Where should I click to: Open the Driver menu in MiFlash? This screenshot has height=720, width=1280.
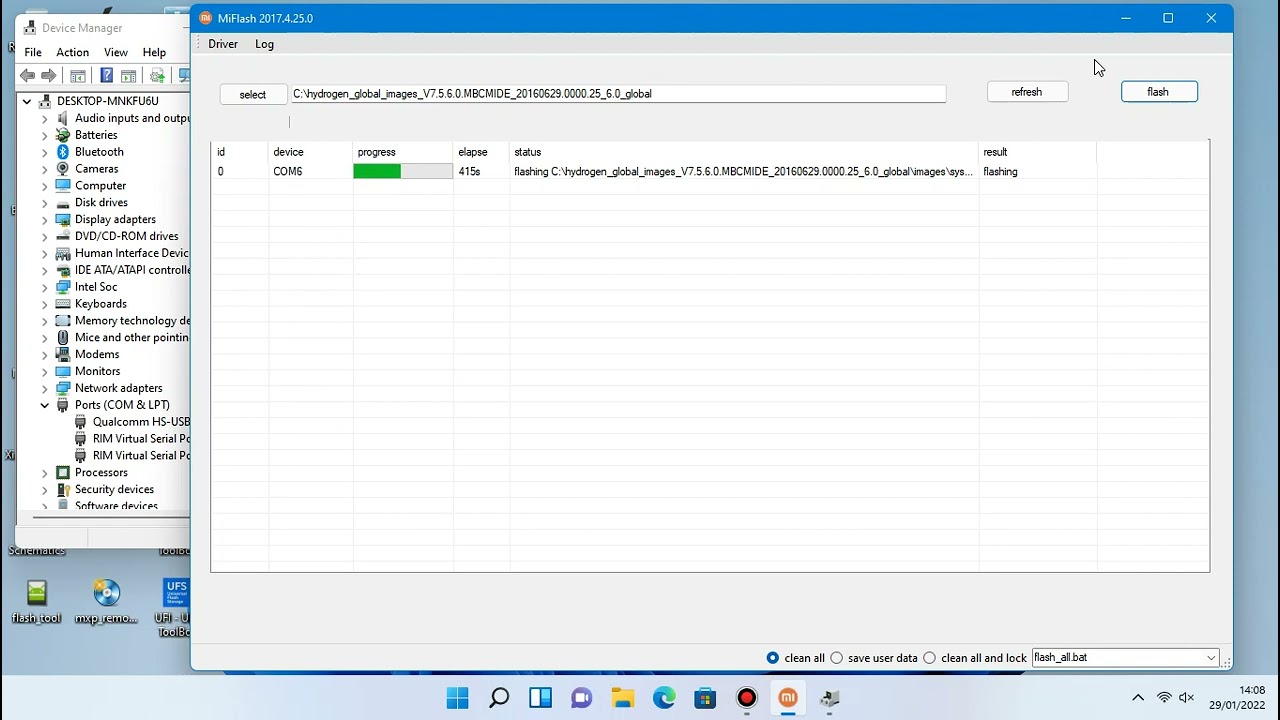pyautogui.click(x=223, y=44)
